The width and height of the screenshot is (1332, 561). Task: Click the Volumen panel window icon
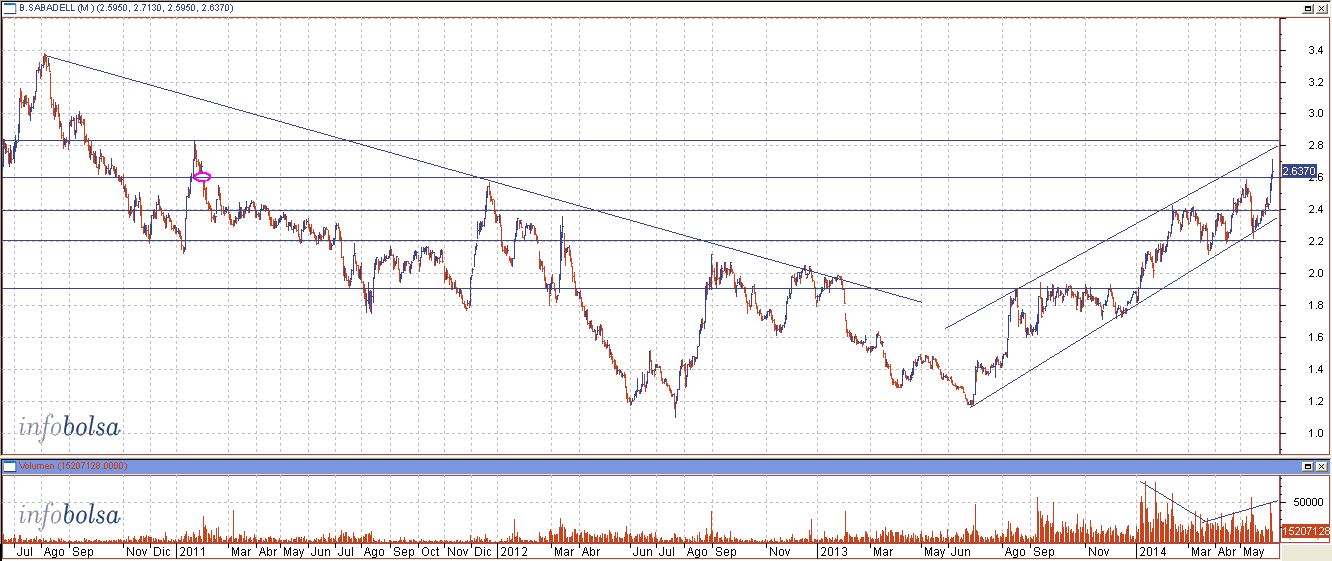click(x=8, y=466)
